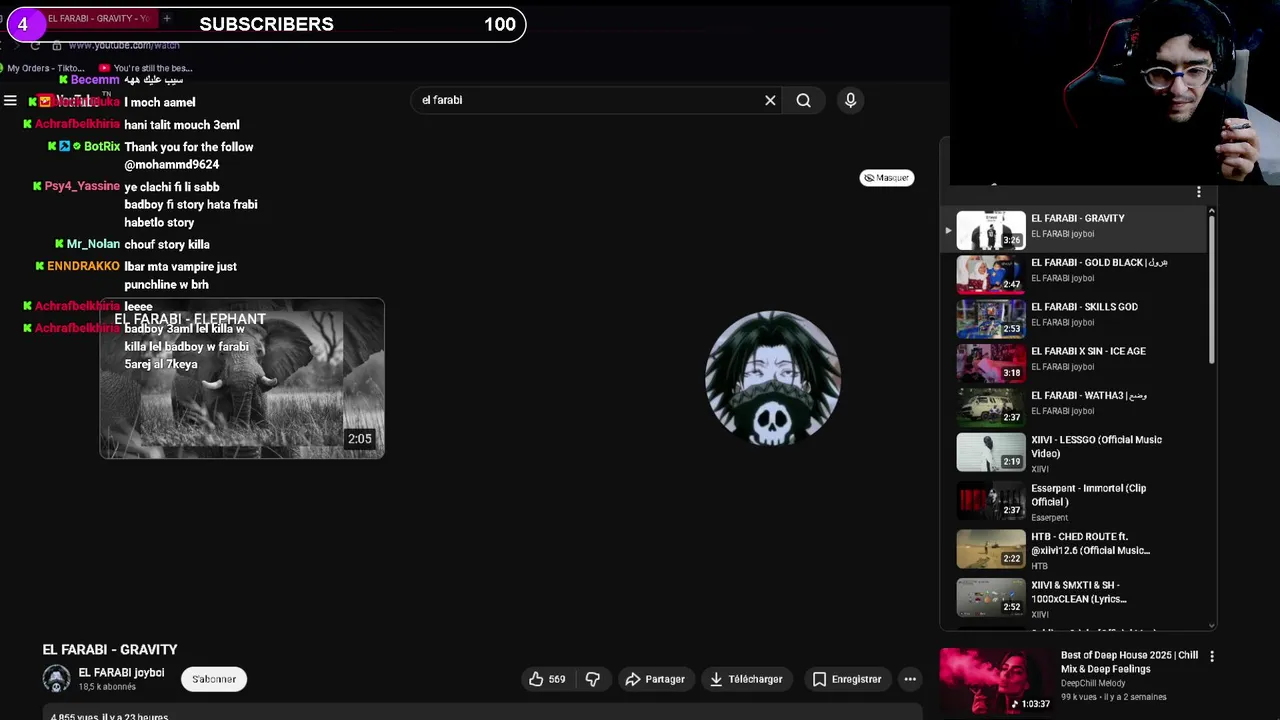Open EL FARABI joyboi channel avatar
Viewport: 1280px width, 720px height.
click(56, 679)
